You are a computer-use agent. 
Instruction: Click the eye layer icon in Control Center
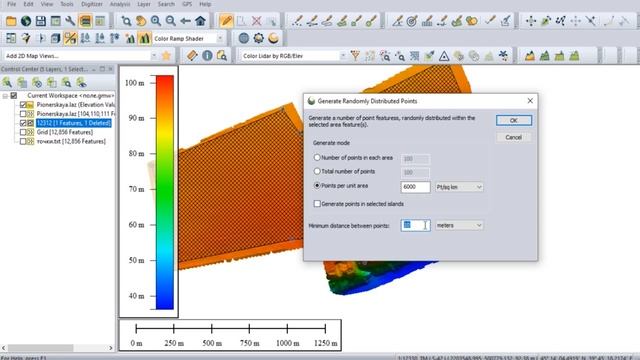click(81, 82)
